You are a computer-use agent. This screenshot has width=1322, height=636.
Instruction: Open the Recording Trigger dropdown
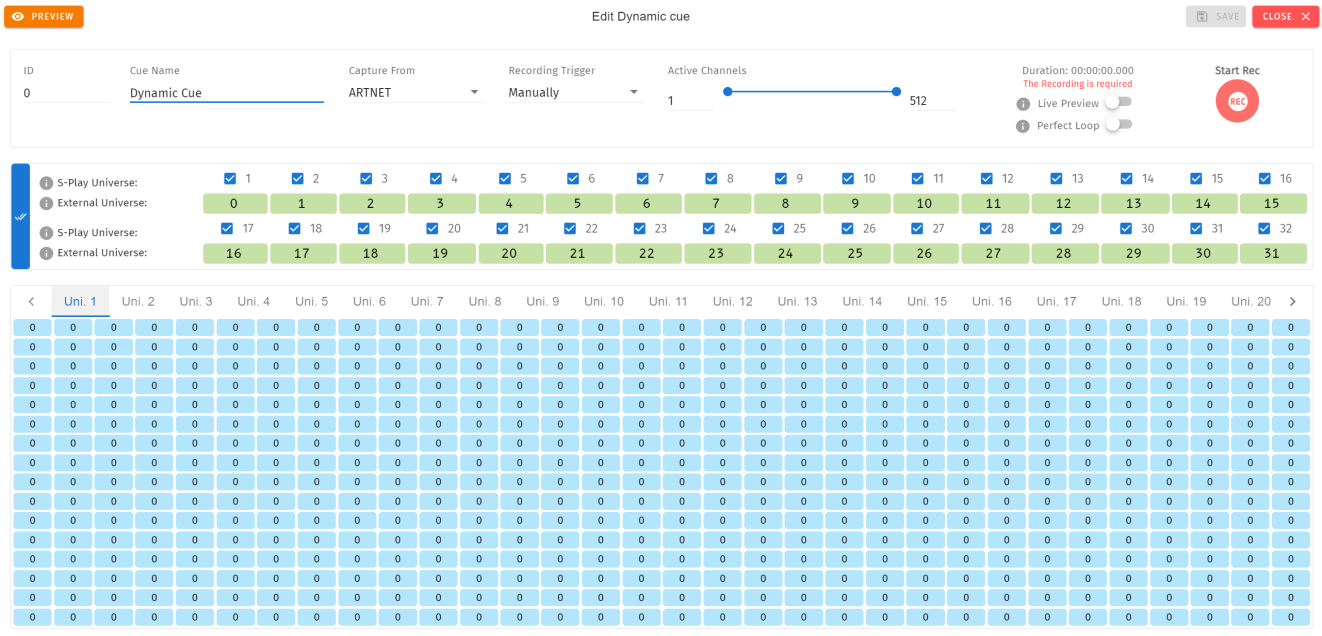(x=574, y=92)
